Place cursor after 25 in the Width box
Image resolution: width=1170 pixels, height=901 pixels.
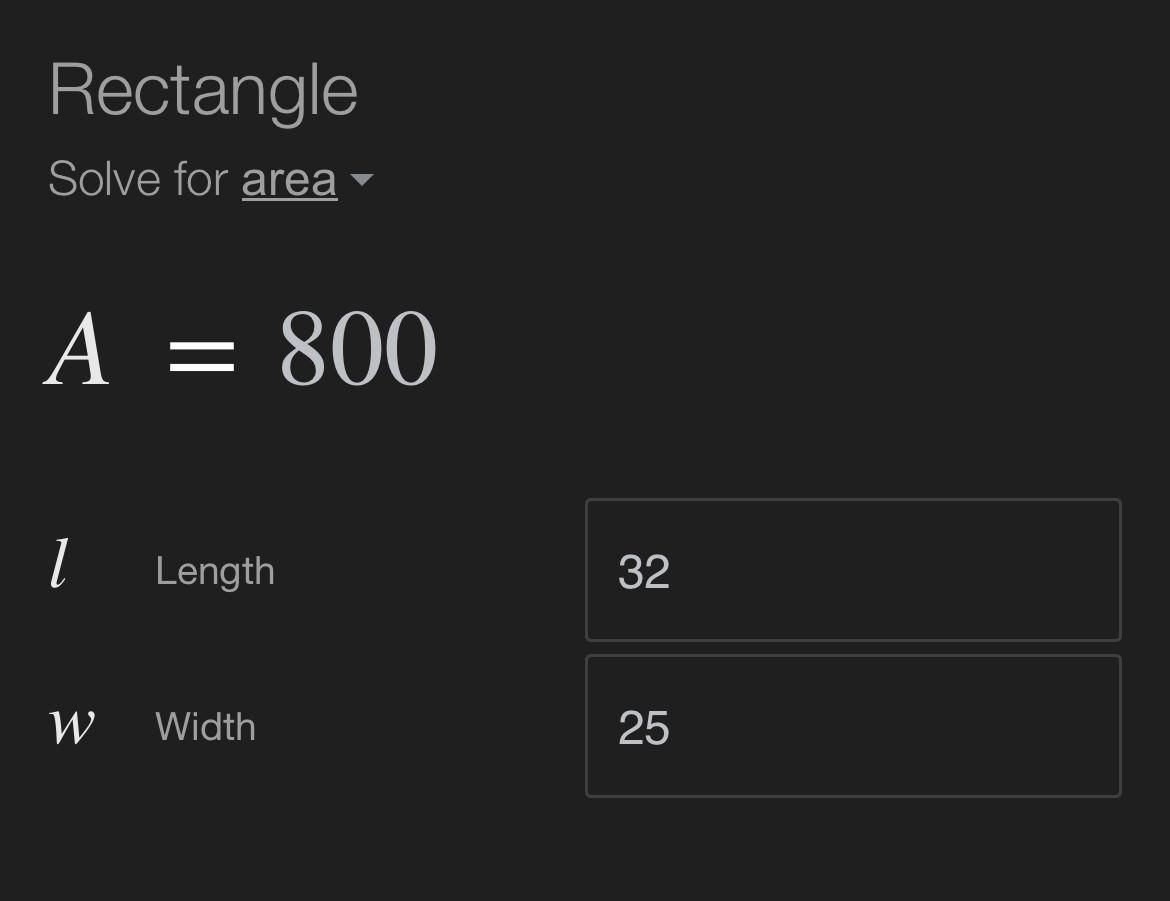674,728
